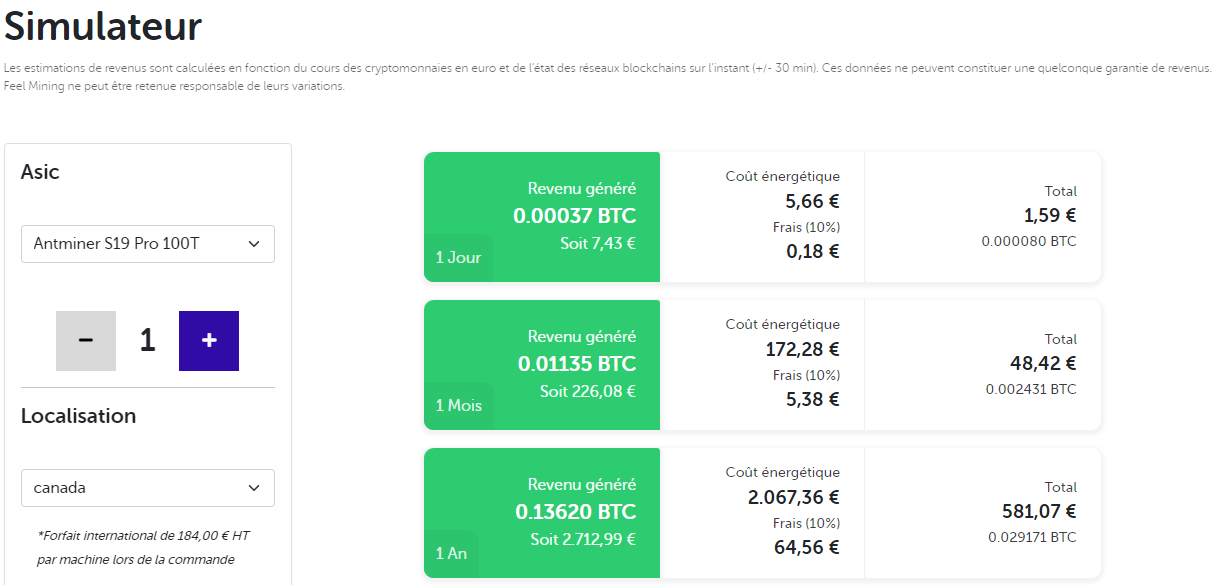Select the 1 Mois period label

458,405
